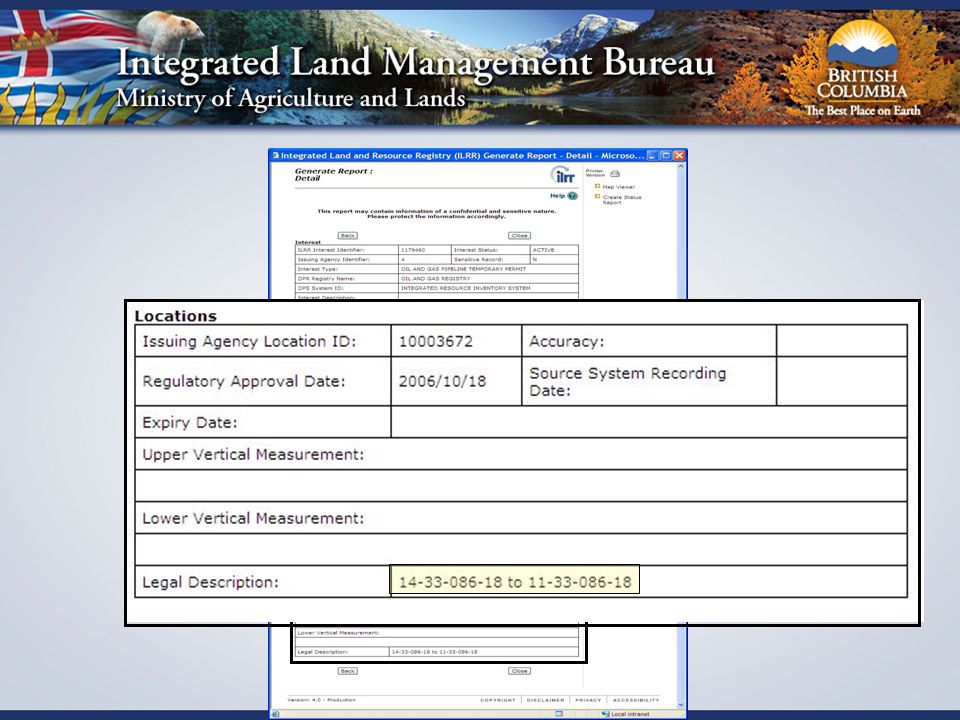
Task: Click the Internet Explorer page icon in title bar
Action: pos(276,156)
